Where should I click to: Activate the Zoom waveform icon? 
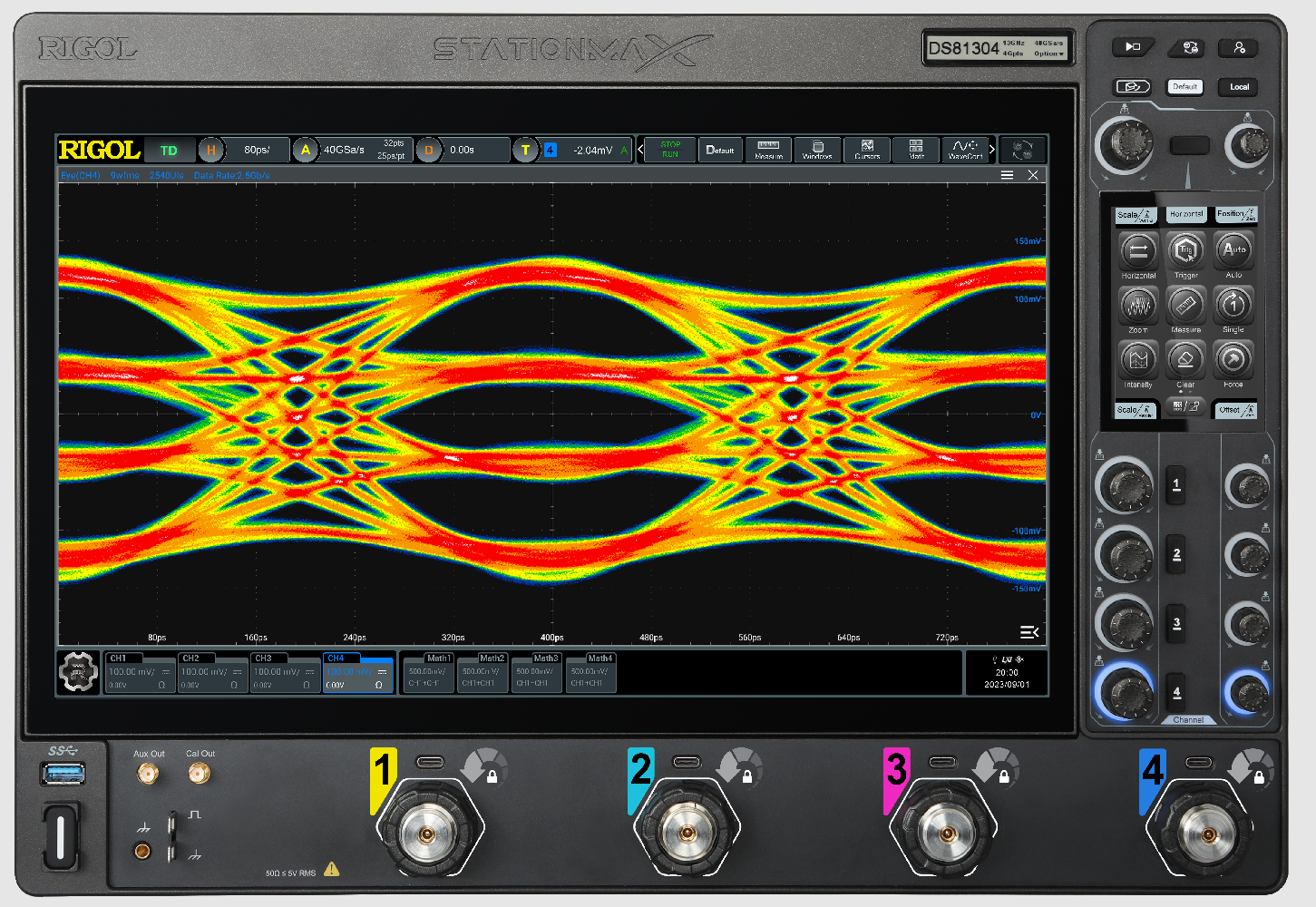1138,306
